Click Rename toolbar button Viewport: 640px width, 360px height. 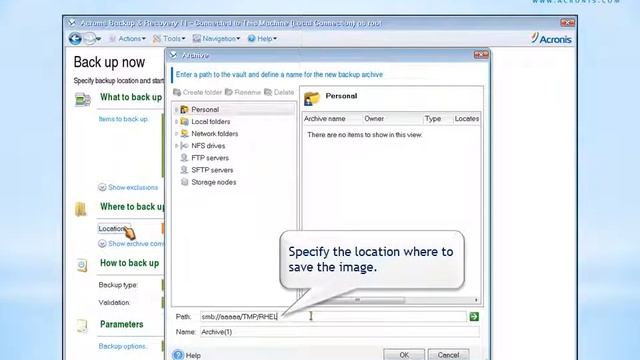coord(243,92)
